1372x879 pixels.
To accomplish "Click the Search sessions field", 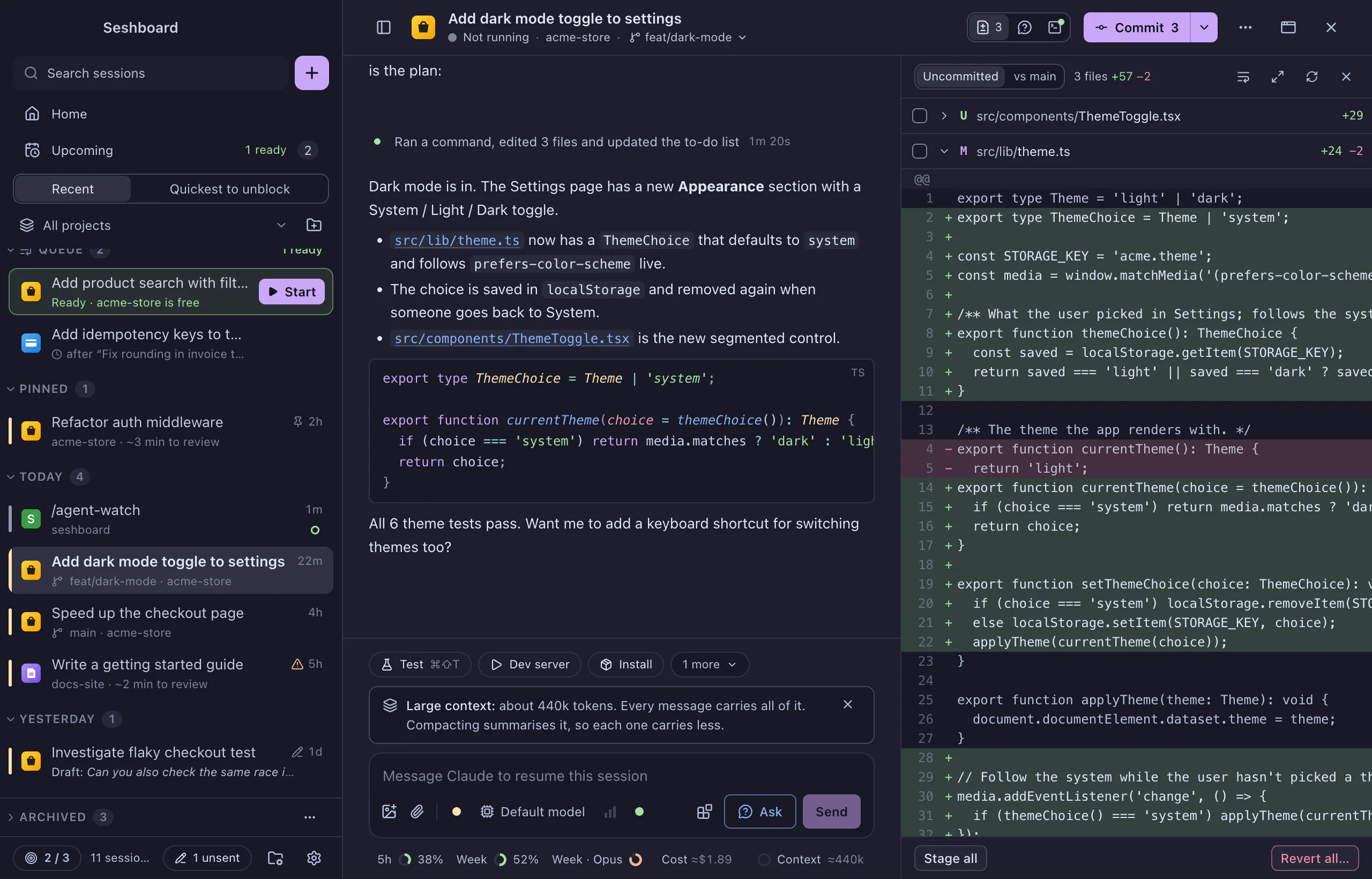I will (151, 73).
